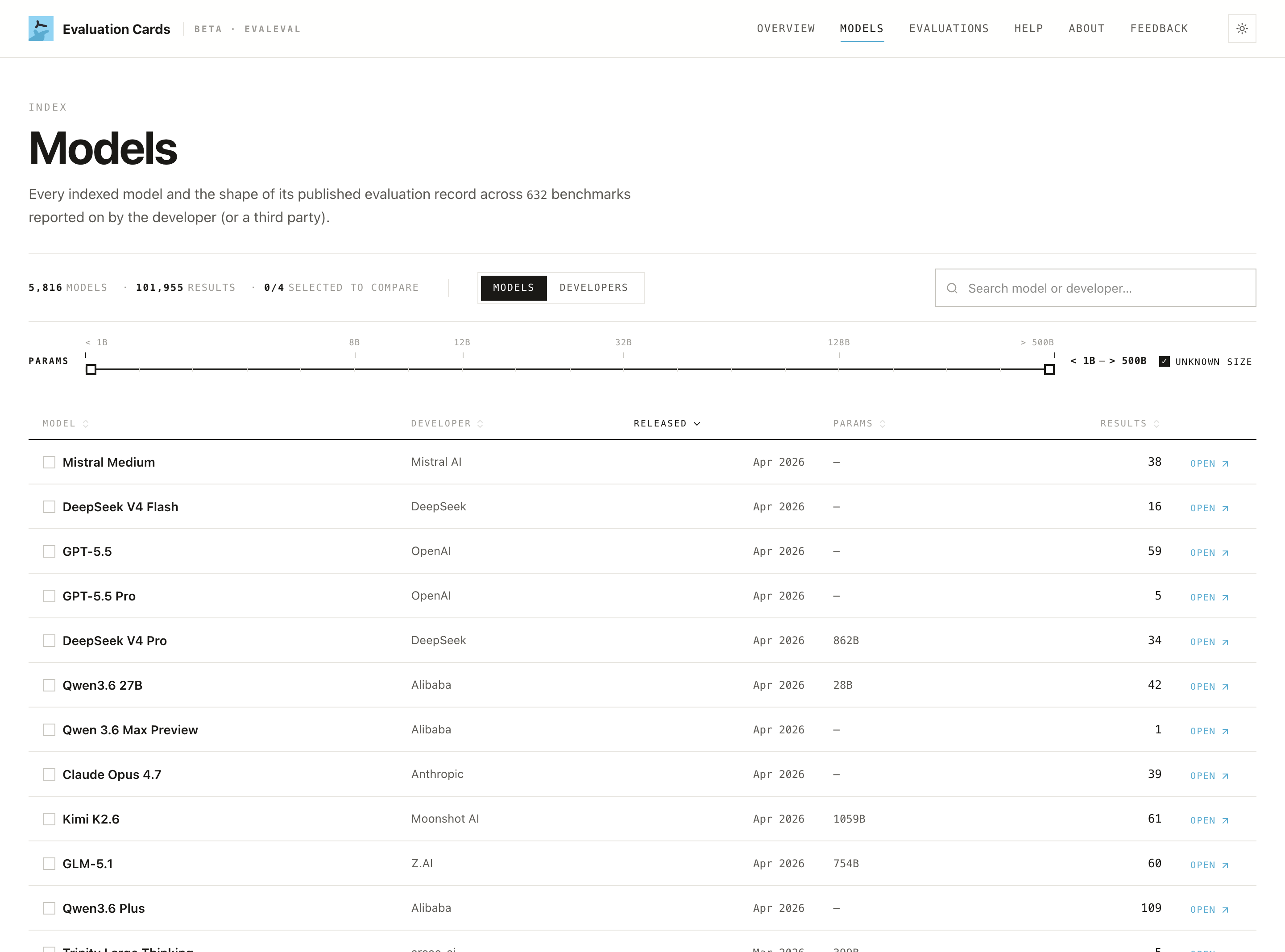Click the 754B params value

point(846,863)
